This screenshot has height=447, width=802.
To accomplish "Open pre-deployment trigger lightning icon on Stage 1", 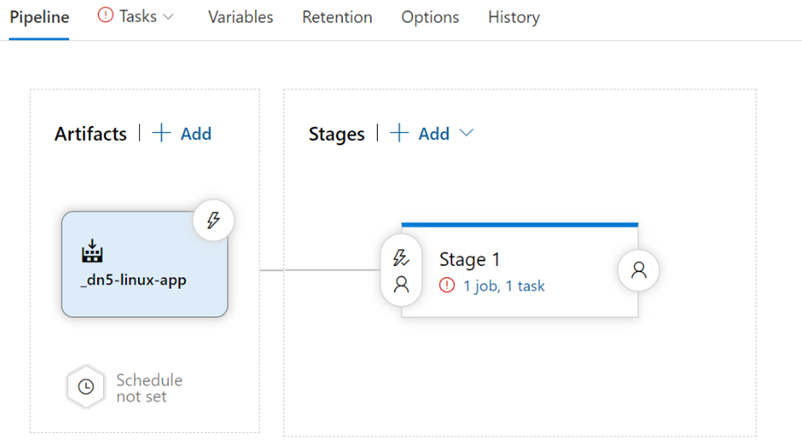I will pyautogui.click(x=401, y=257).
